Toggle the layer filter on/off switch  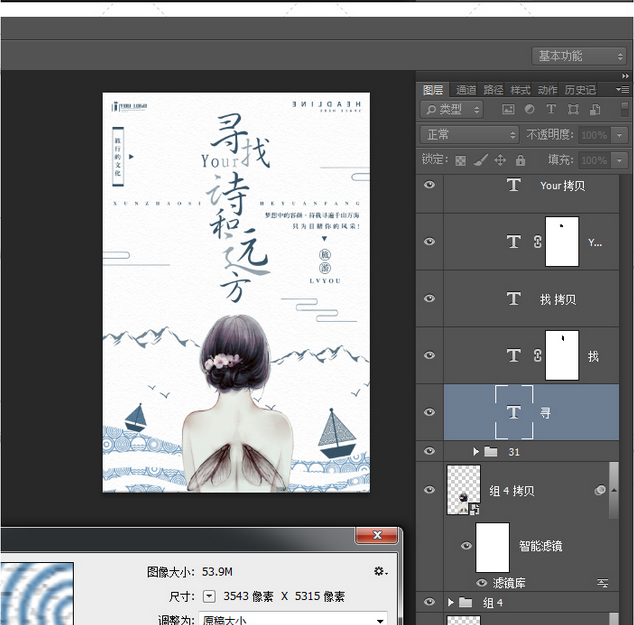coord(622,109)
